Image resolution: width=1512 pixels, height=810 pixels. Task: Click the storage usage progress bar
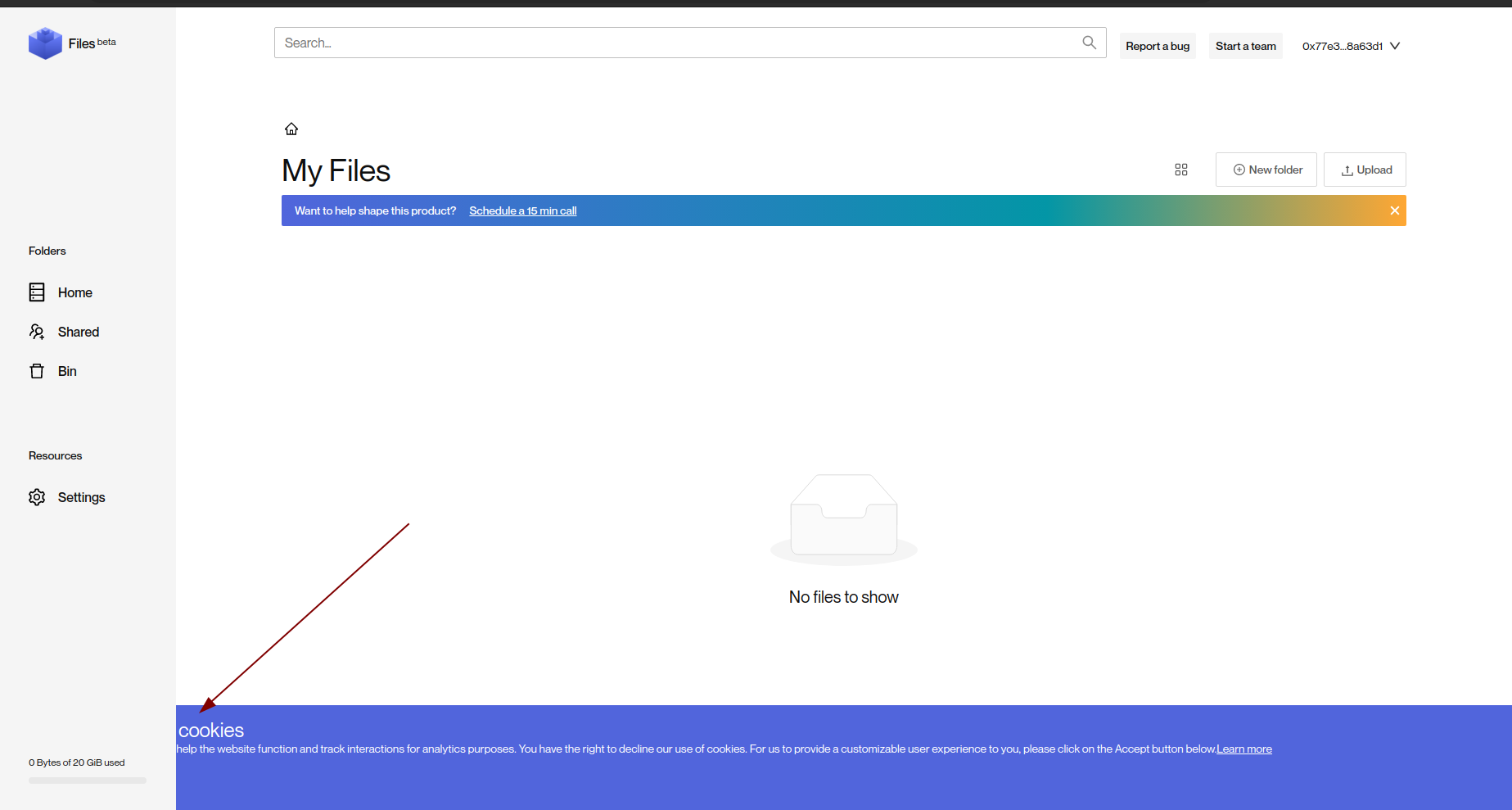tap(87, 781)
